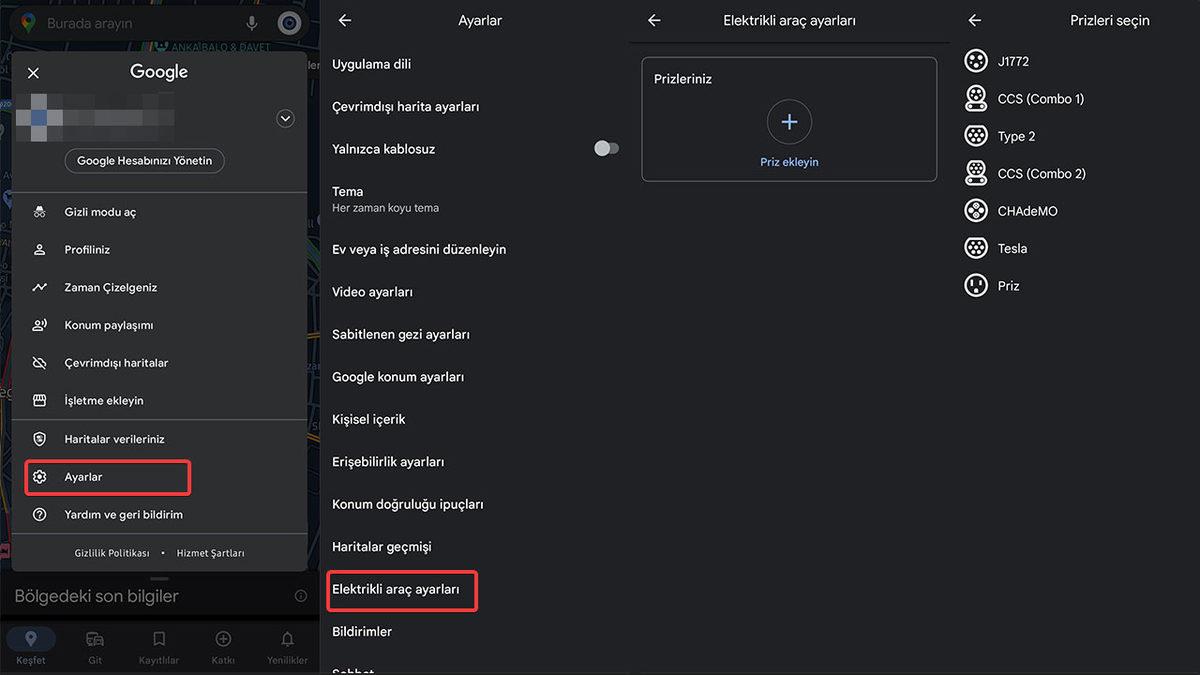Expand the account switcher chevron
This screenshot has width=1200, height=675.
click(x=285, y=118)
